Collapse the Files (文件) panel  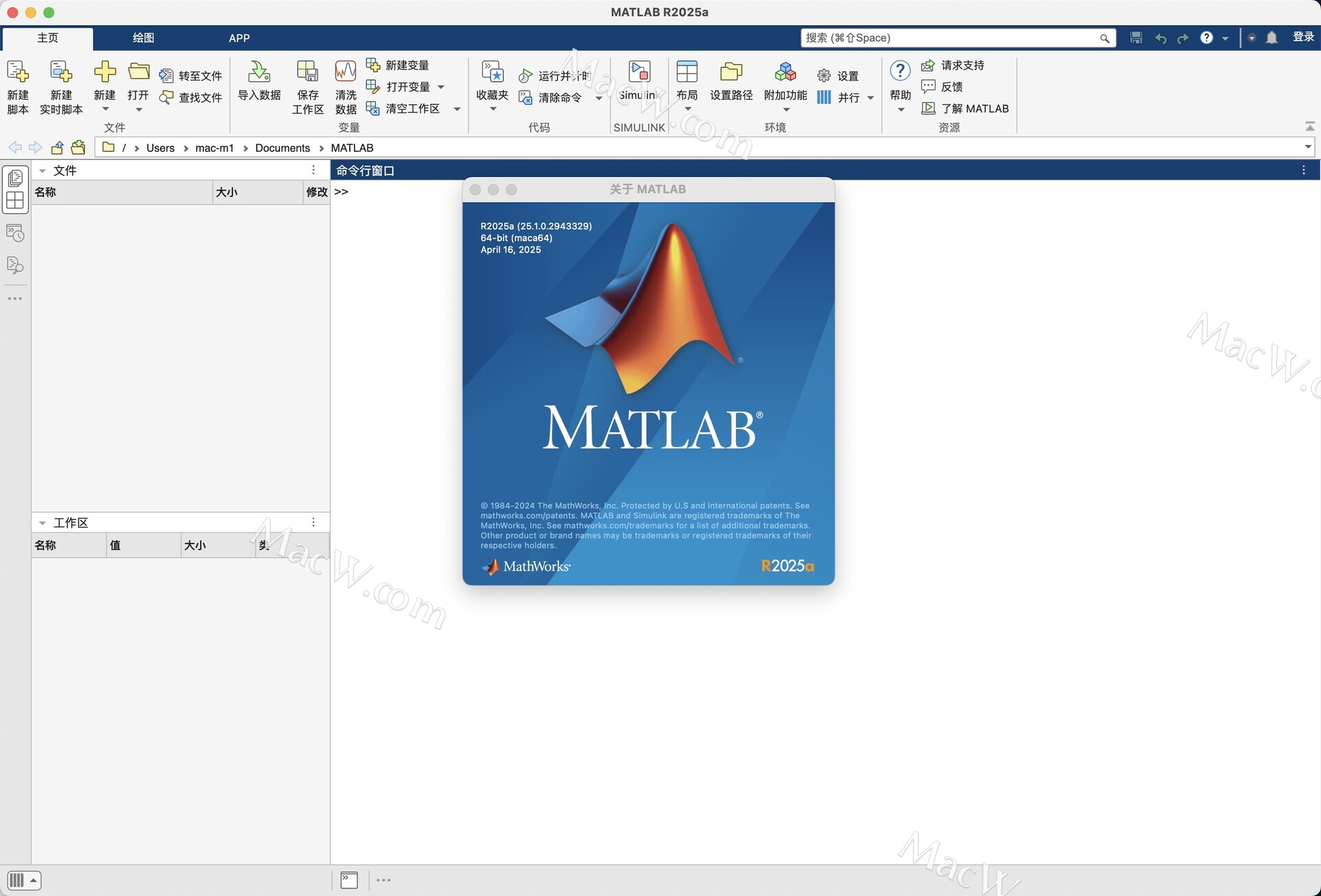point(43,171)
